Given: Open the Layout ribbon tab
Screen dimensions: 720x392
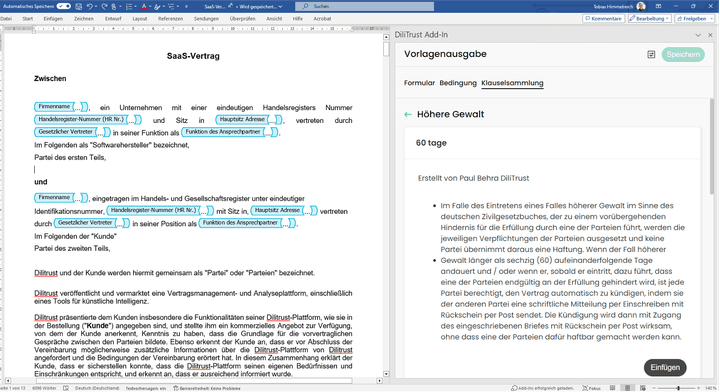Looking at the screenshot, I should (x=140, y=19).
